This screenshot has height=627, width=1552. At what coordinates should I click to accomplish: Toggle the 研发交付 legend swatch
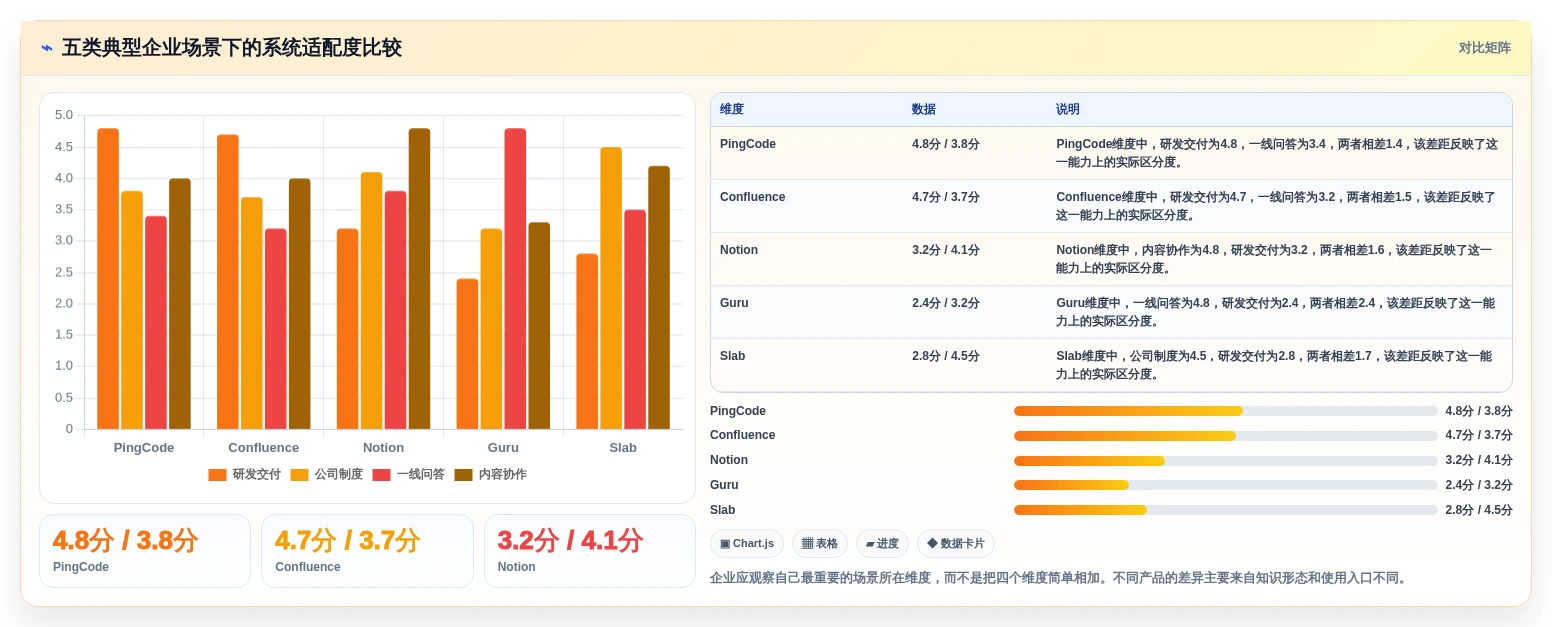(x=217, y=475)
